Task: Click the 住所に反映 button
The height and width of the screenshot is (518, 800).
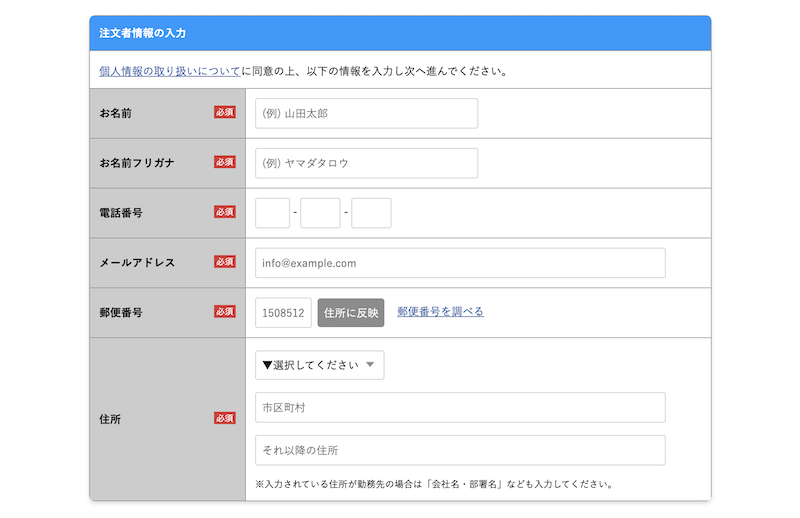Action: 351,313
